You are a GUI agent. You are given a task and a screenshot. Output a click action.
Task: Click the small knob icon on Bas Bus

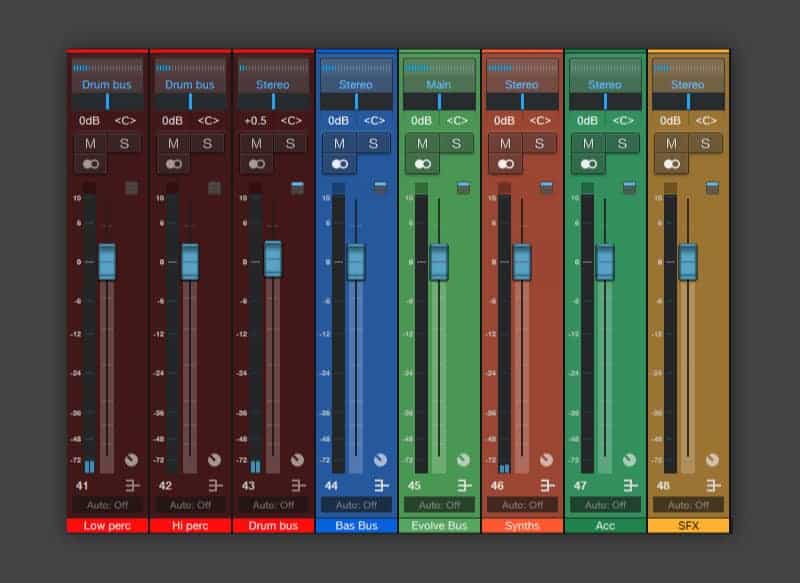tap(380, 460)
